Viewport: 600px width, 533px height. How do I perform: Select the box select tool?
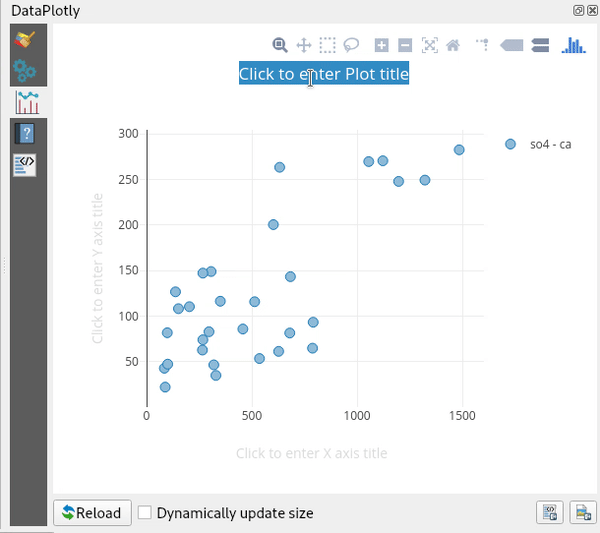point(328,45)
